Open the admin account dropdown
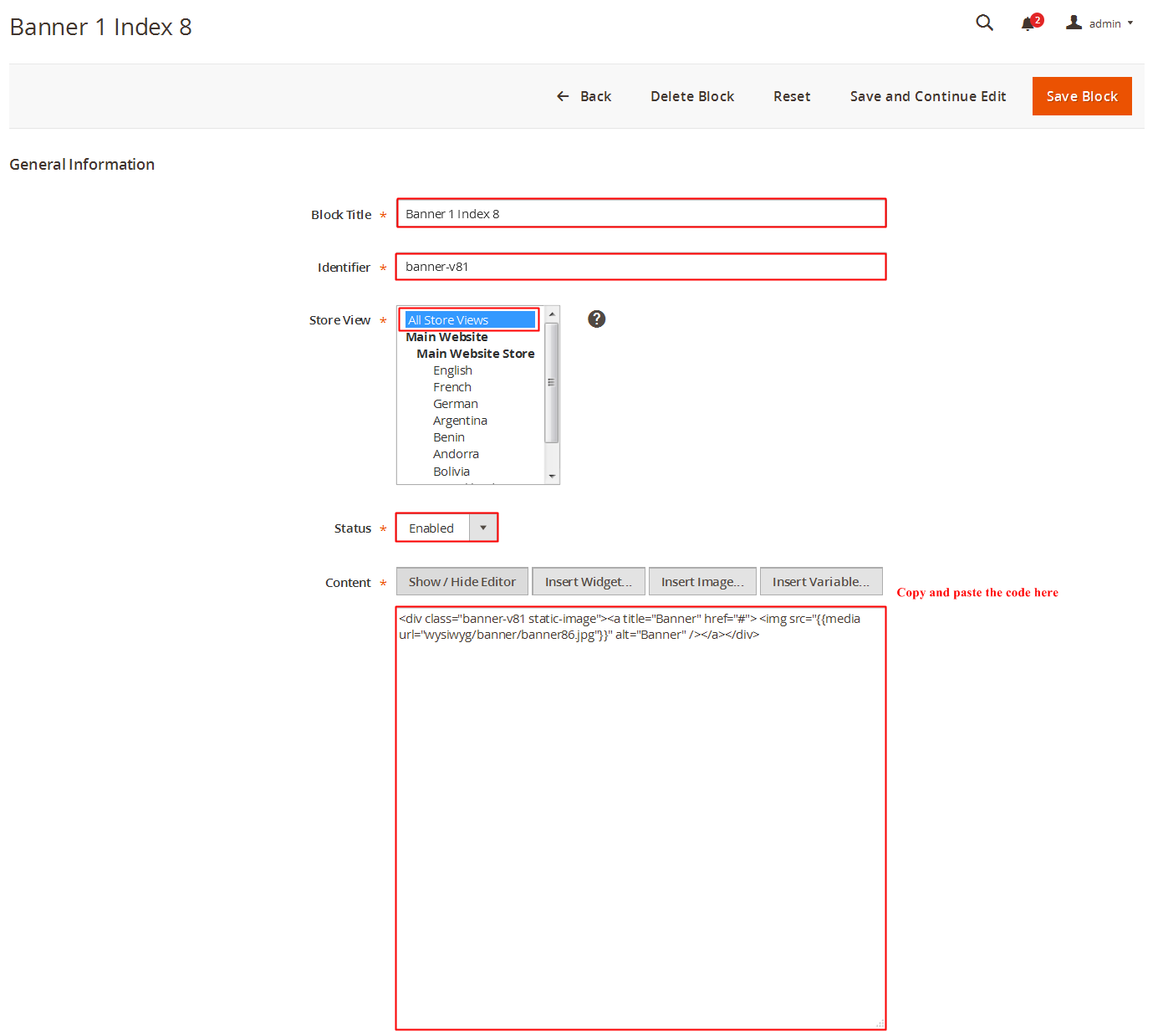This screenshot has height=1036, width=1163. (x=1099, y=23)
